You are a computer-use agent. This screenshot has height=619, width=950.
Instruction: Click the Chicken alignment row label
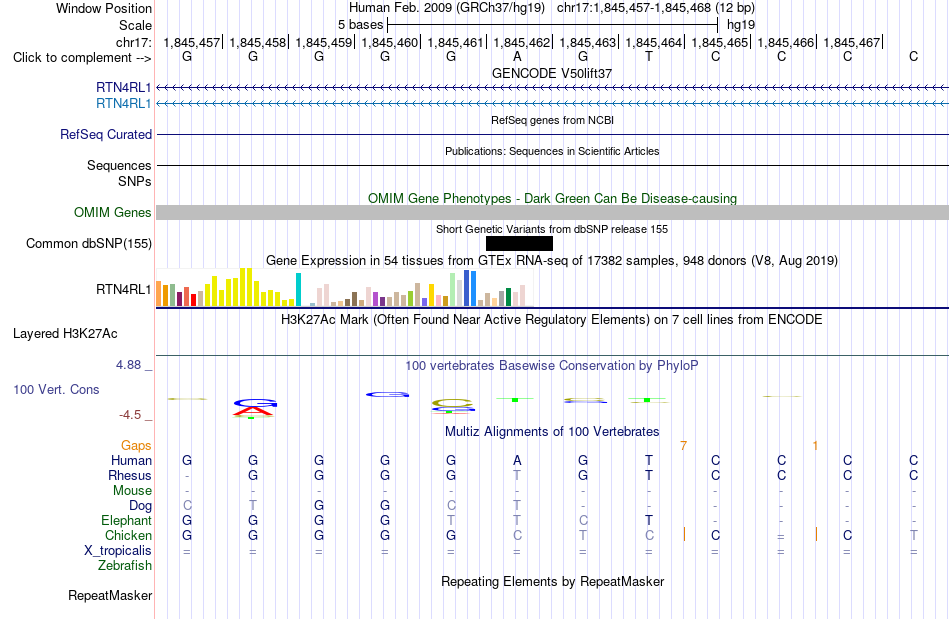(128, 535)
